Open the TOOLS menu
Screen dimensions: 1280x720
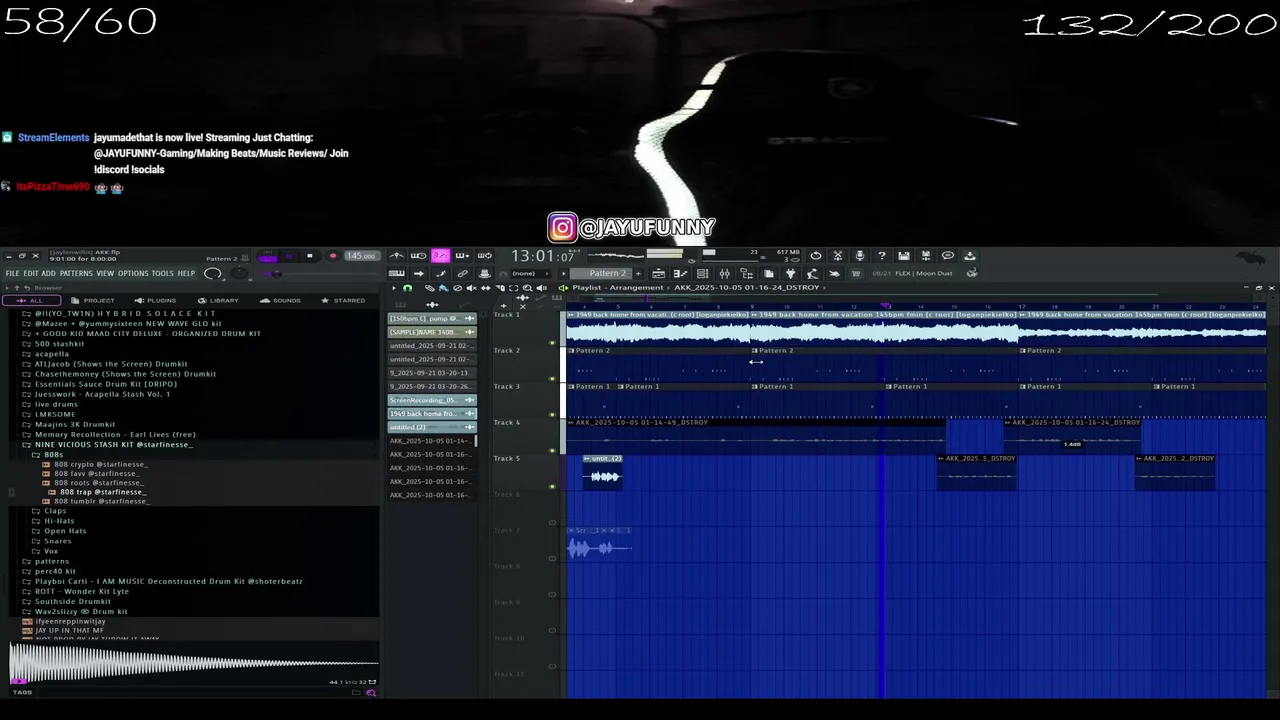(x=162, y=273)
